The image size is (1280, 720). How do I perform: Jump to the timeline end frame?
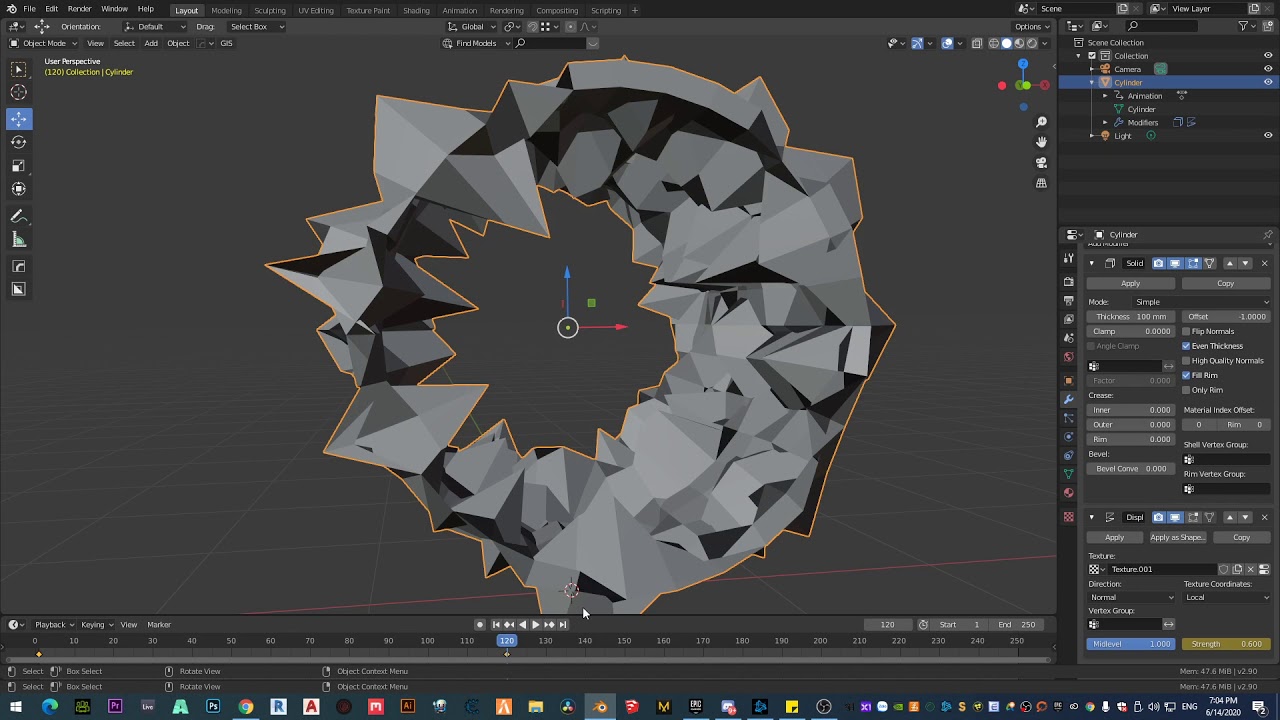(563, 625)
